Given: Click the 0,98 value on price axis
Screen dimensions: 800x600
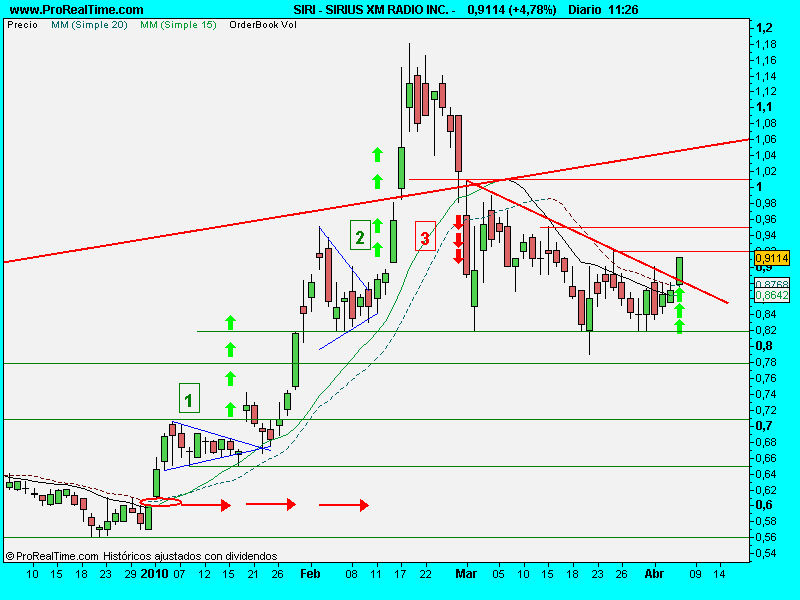Looking at the screenshot, I should [766, 203].
